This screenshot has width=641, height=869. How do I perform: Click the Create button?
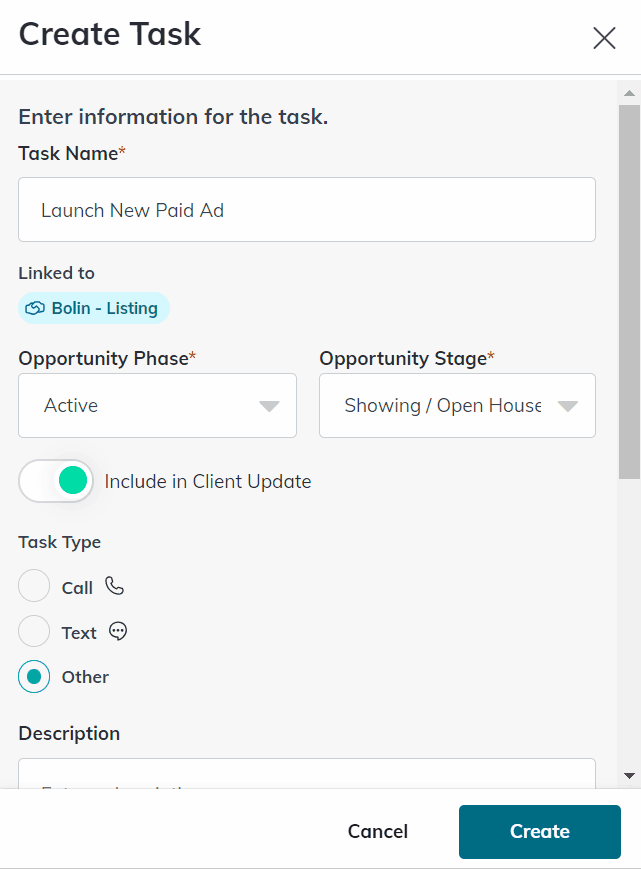pyautogui.click(x=539, y=831)
